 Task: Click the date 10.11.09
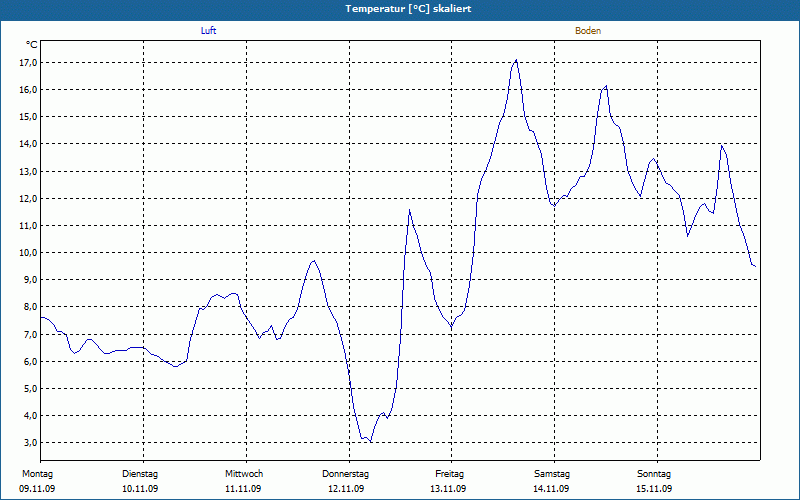tap(140, 489)
